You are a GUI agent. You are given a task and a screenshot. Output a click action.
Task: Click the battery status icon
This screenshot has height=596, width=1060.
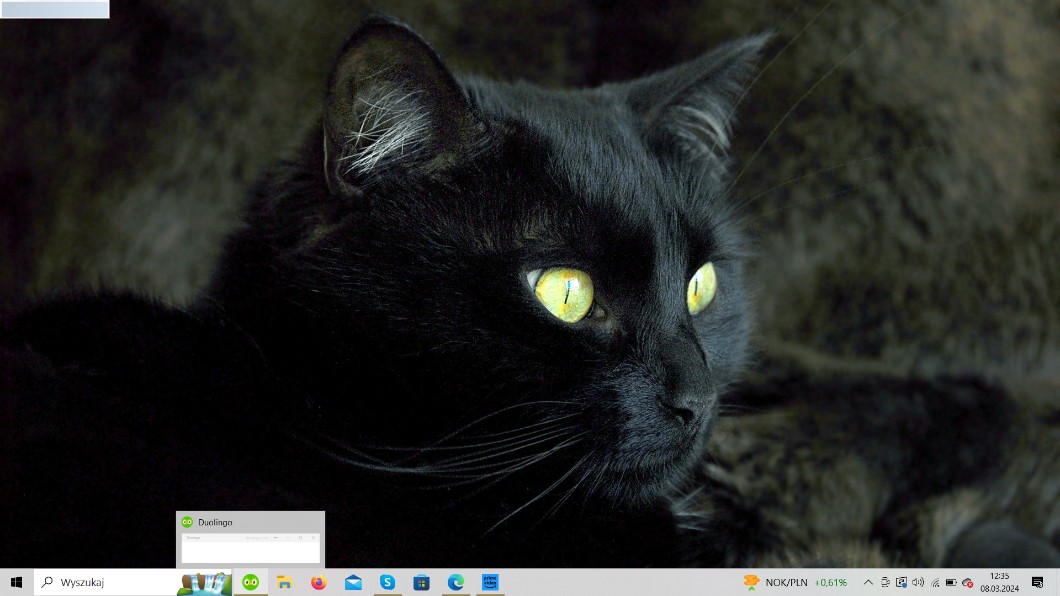point(951,582)
